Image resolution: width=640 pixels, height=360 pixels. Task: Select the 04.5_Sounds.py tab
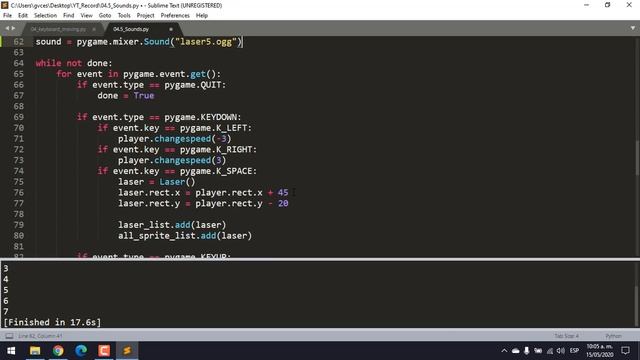pyautogui.click(x=131, y=29)
